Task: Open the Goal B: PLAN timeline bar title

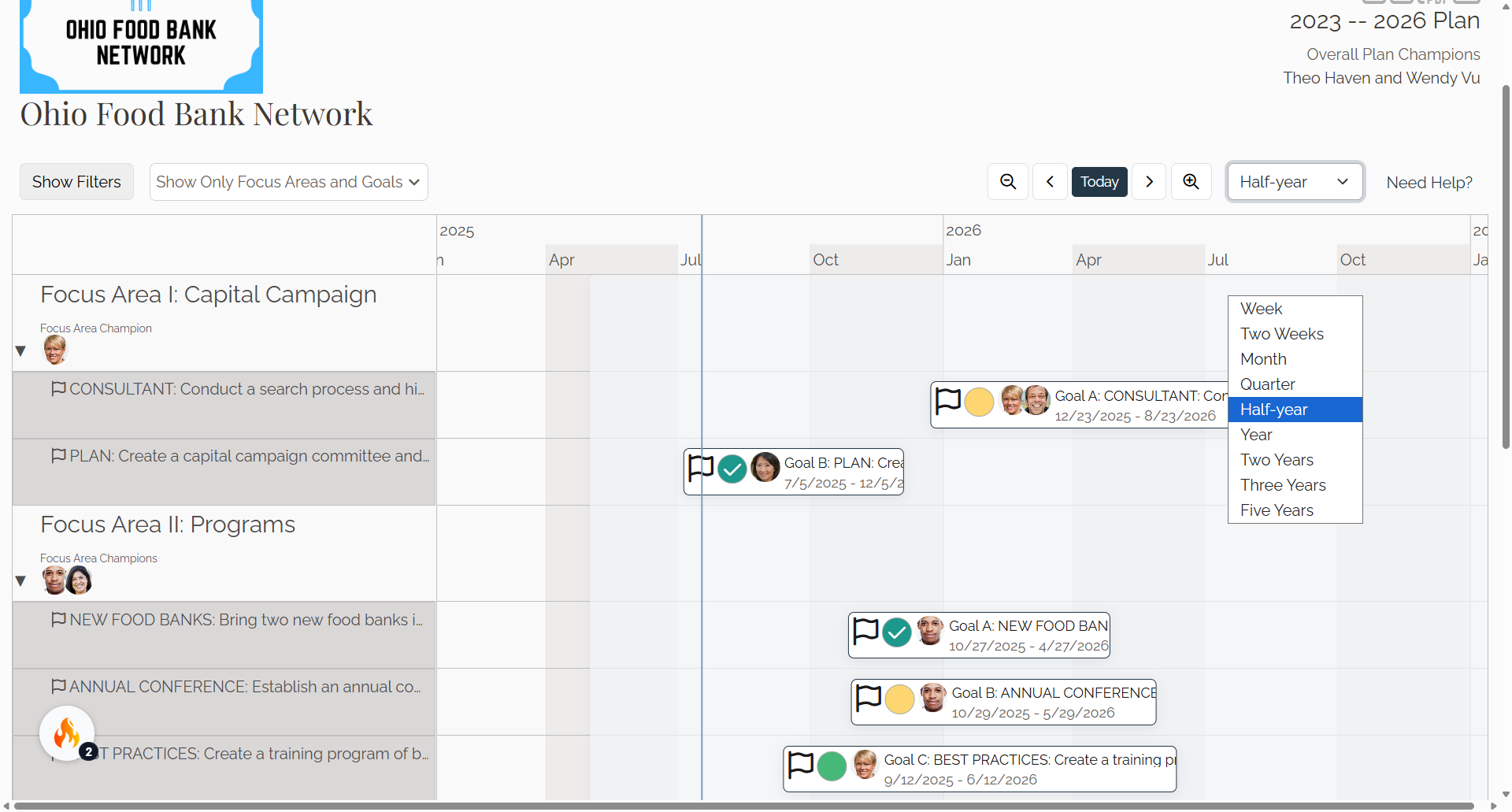Action: pos(843,463)
